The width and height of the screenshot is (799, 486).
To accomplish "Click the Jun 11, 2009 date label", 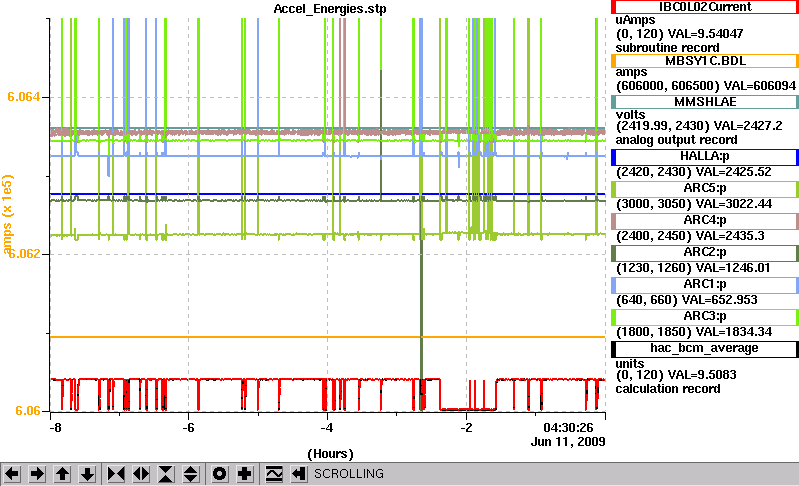I will tap(568, 442).
